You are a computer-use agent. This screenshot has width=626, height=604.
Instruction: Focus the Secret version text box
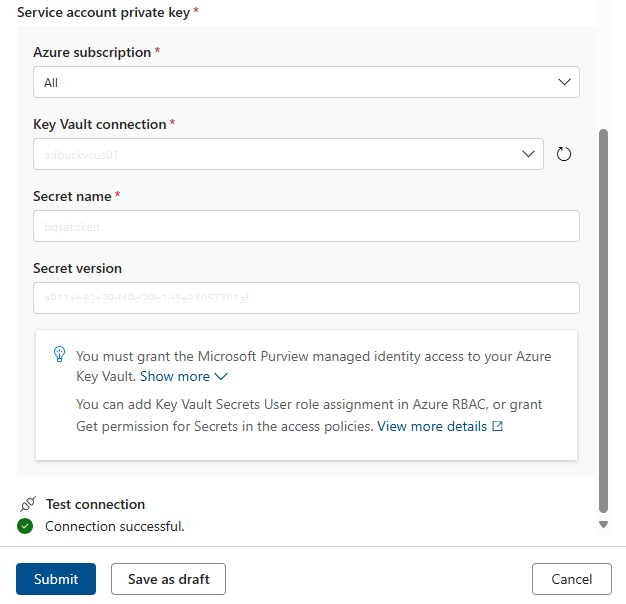coord(306,298)
